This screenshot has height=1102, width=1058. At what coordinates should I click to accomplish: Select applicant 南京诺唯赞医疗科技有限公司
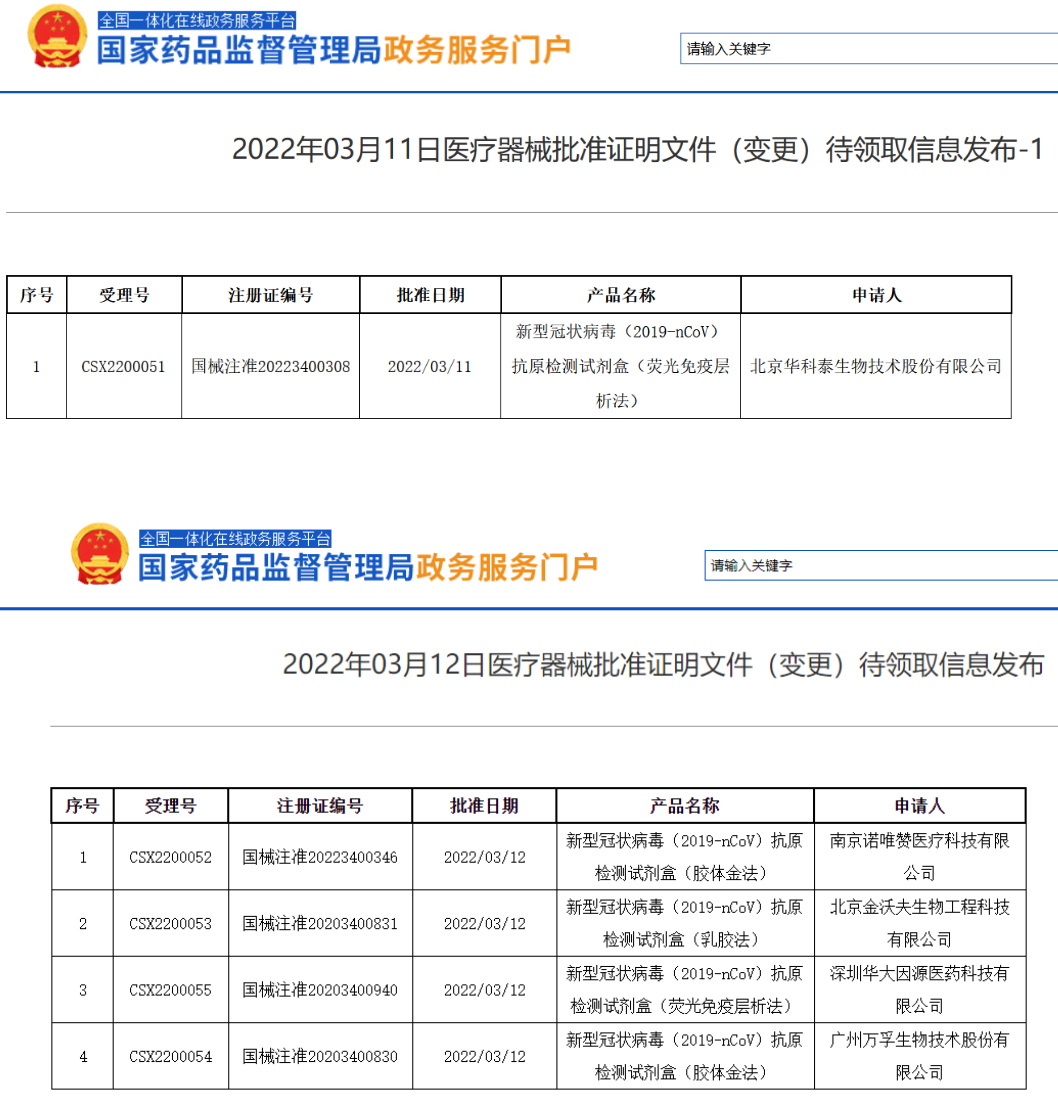pyautogui.click(x=920, y=857)
